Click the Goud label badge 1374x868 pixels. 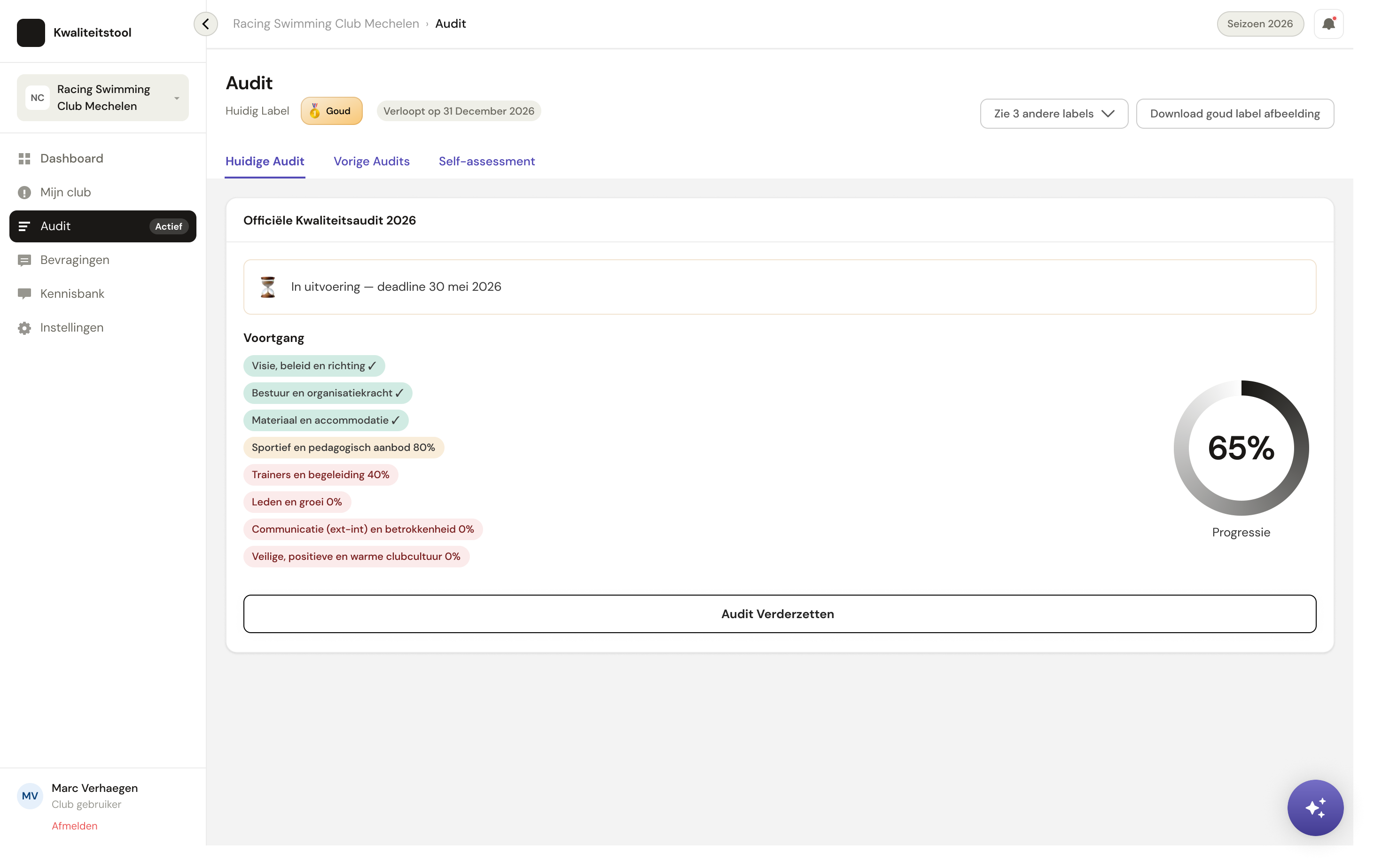coord(332,111)
